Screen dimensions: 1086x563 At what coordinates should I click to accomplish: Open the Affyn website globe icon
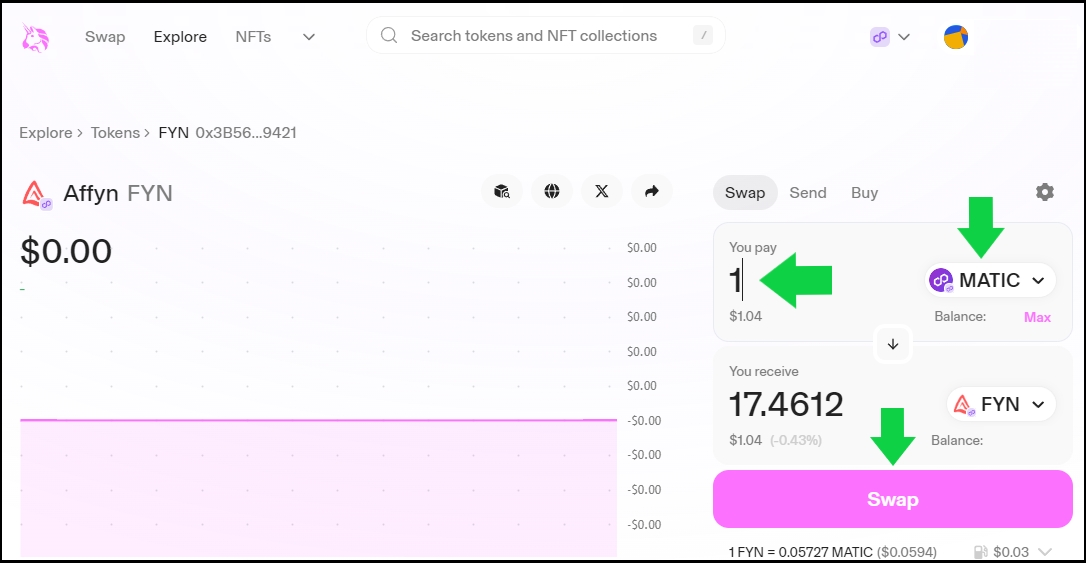point(552,191)
